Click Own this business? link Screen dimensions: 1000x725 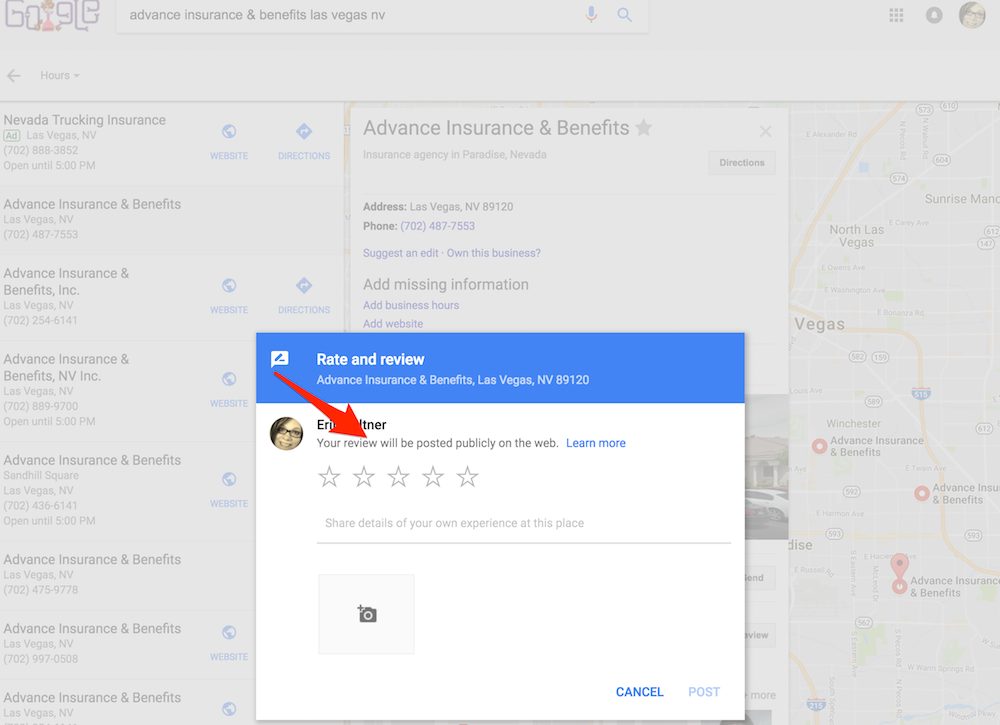coord(494,253)
